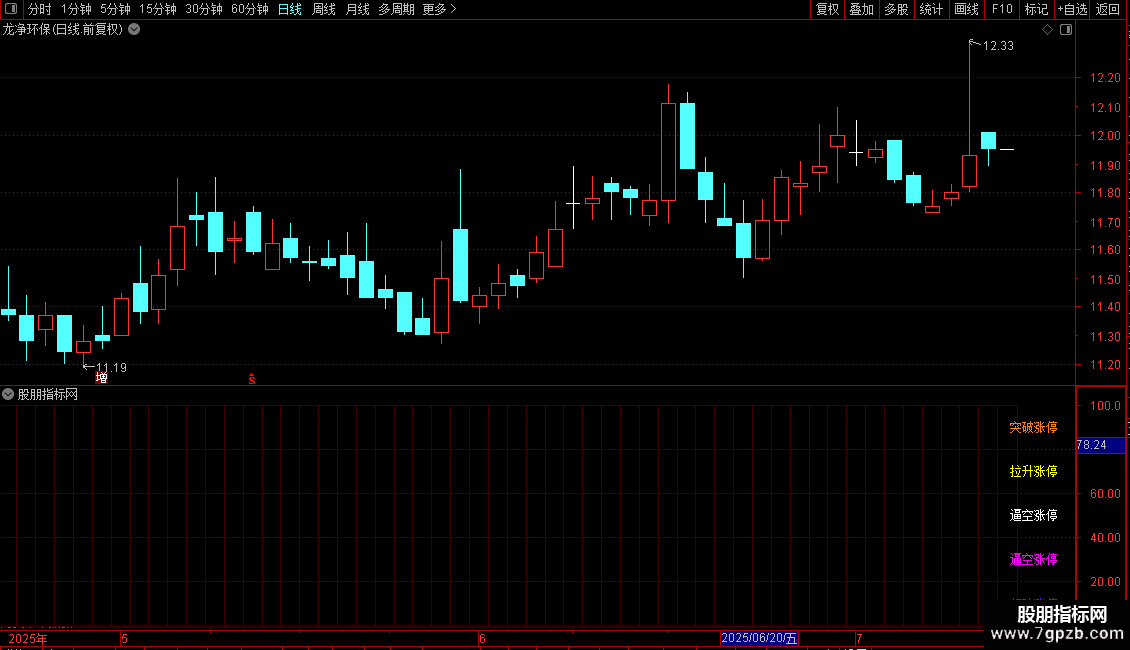Screen dimensions: 1130x650
Task: Click the white 逼空涨停 indicator label
Action: tap(1033, 515)
